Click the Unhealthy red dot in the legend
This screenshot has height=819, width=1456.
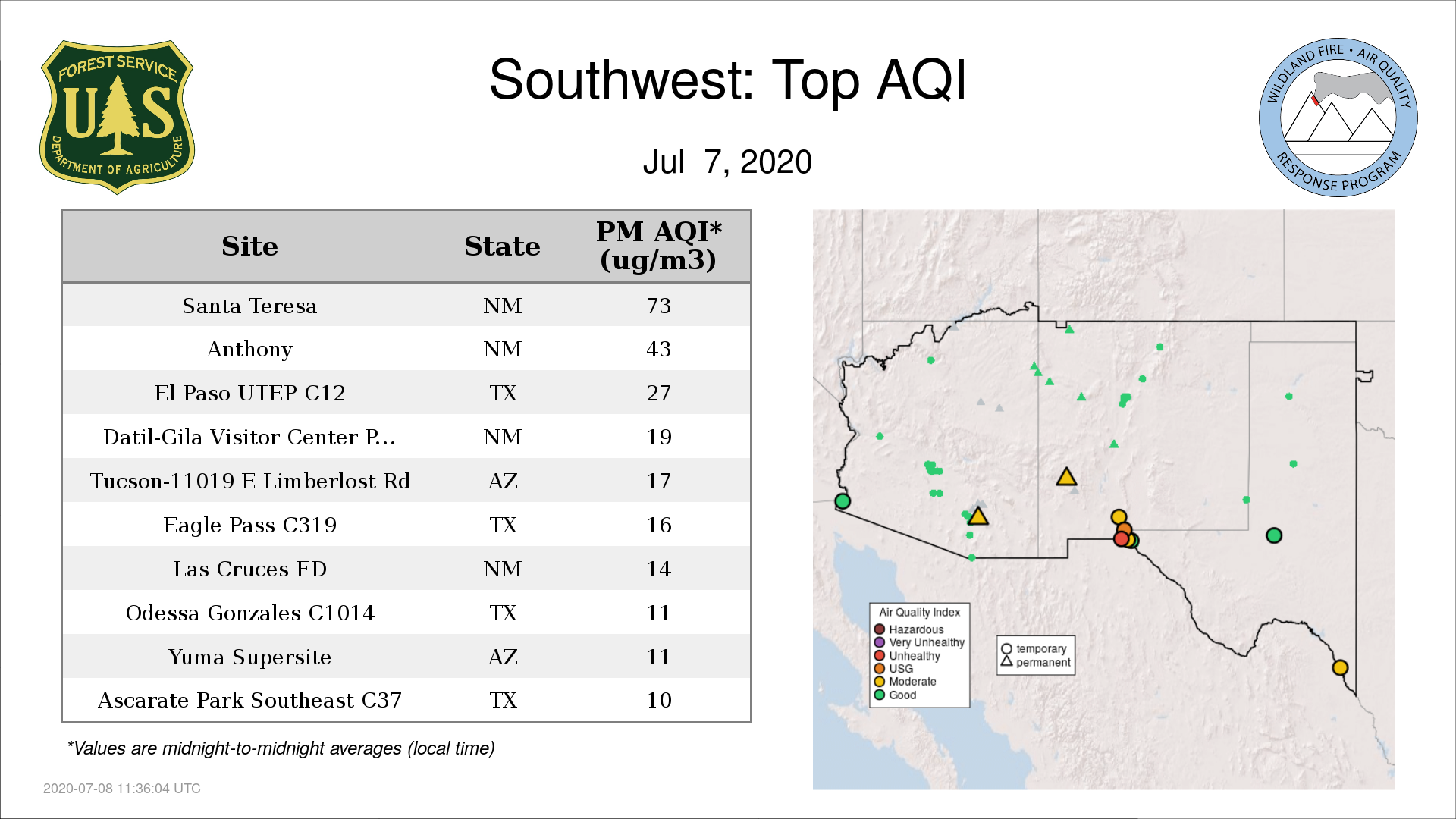(x=880, y=655)
